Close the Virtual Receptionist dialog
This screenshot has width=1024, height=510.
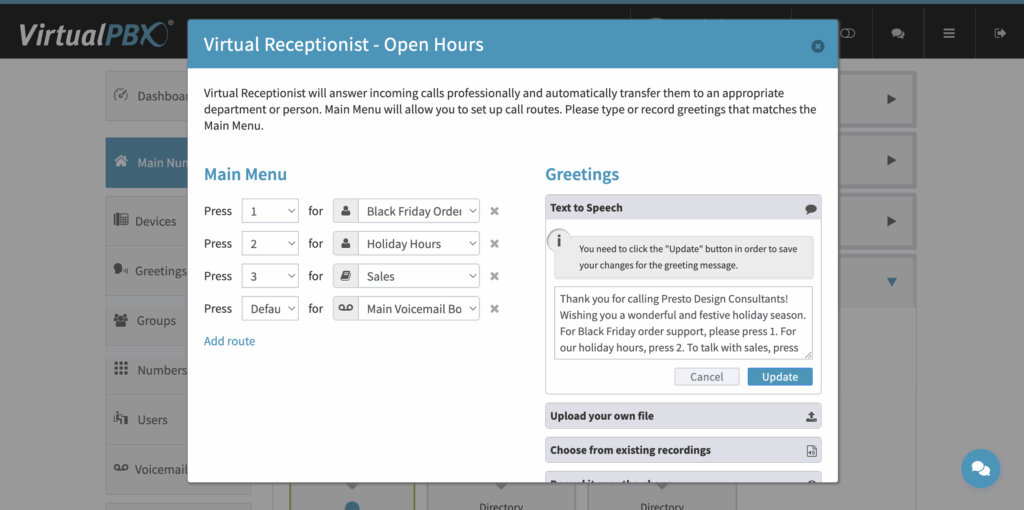818,46
